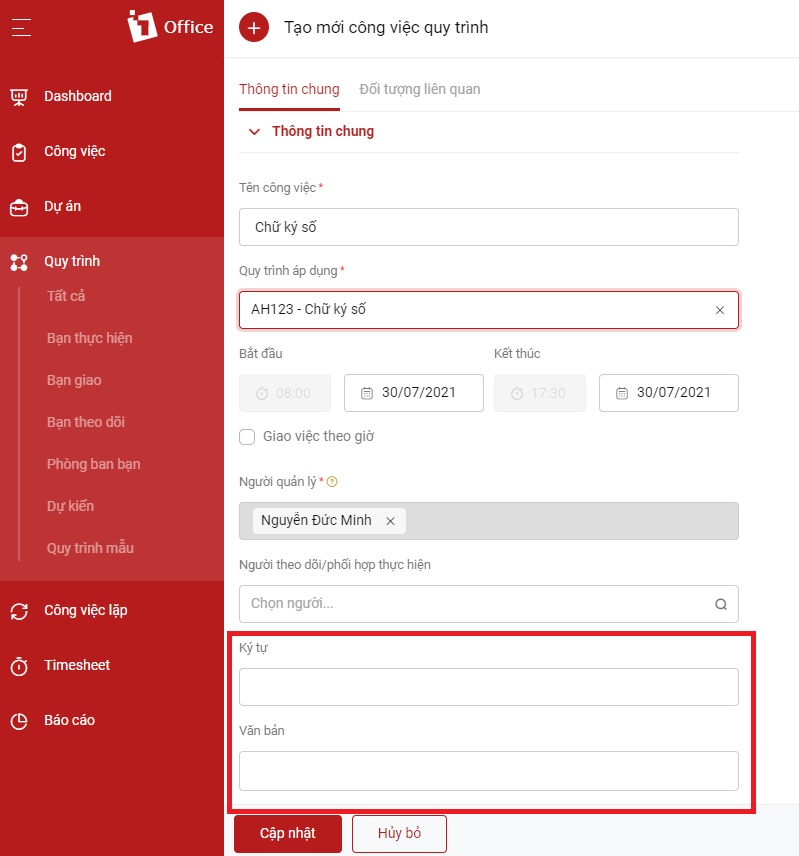Select Bạn thực hiện in Quy trình submenu
Image resolution: width=799 pixels, height=856 pixels.
click(89, 338)
